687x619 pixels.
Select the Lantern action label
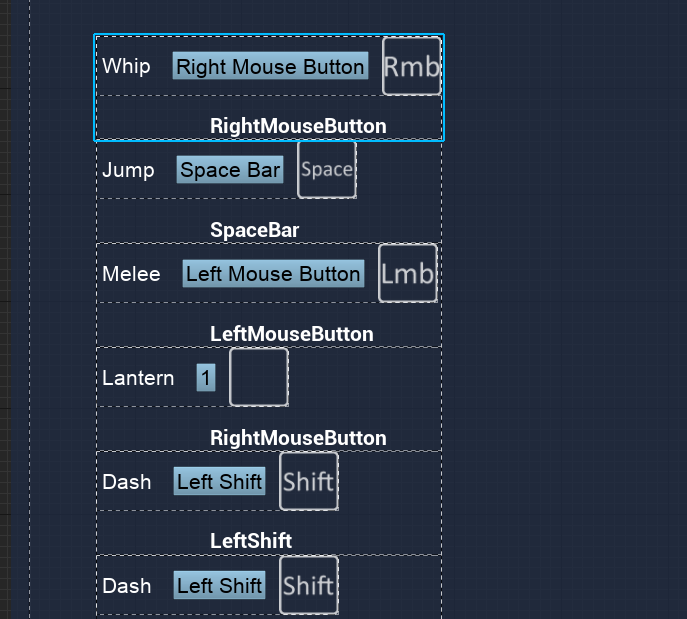(x=138, y=377)
